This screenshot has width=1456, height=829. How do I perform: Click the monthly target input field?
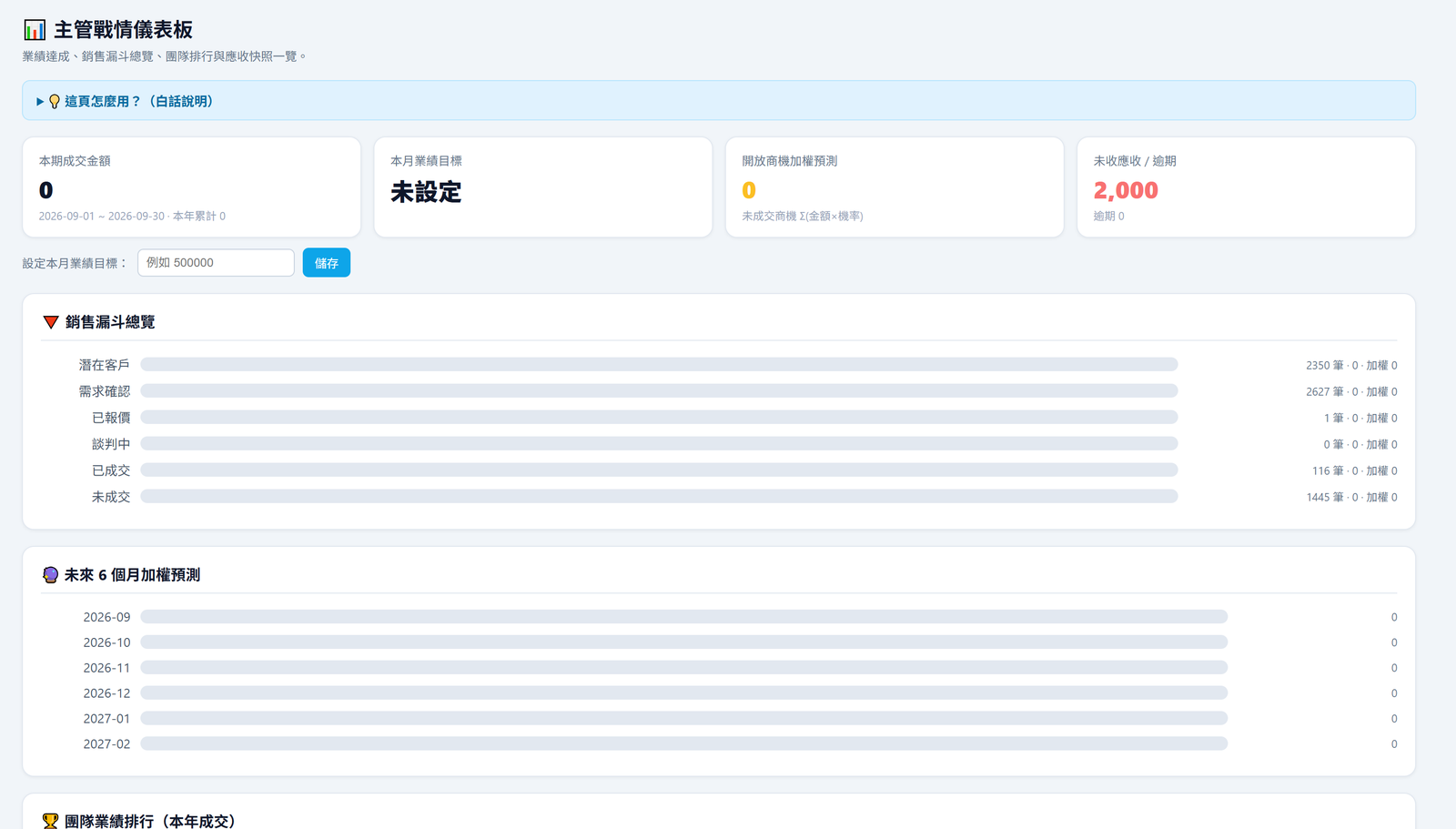click(216, 262)
